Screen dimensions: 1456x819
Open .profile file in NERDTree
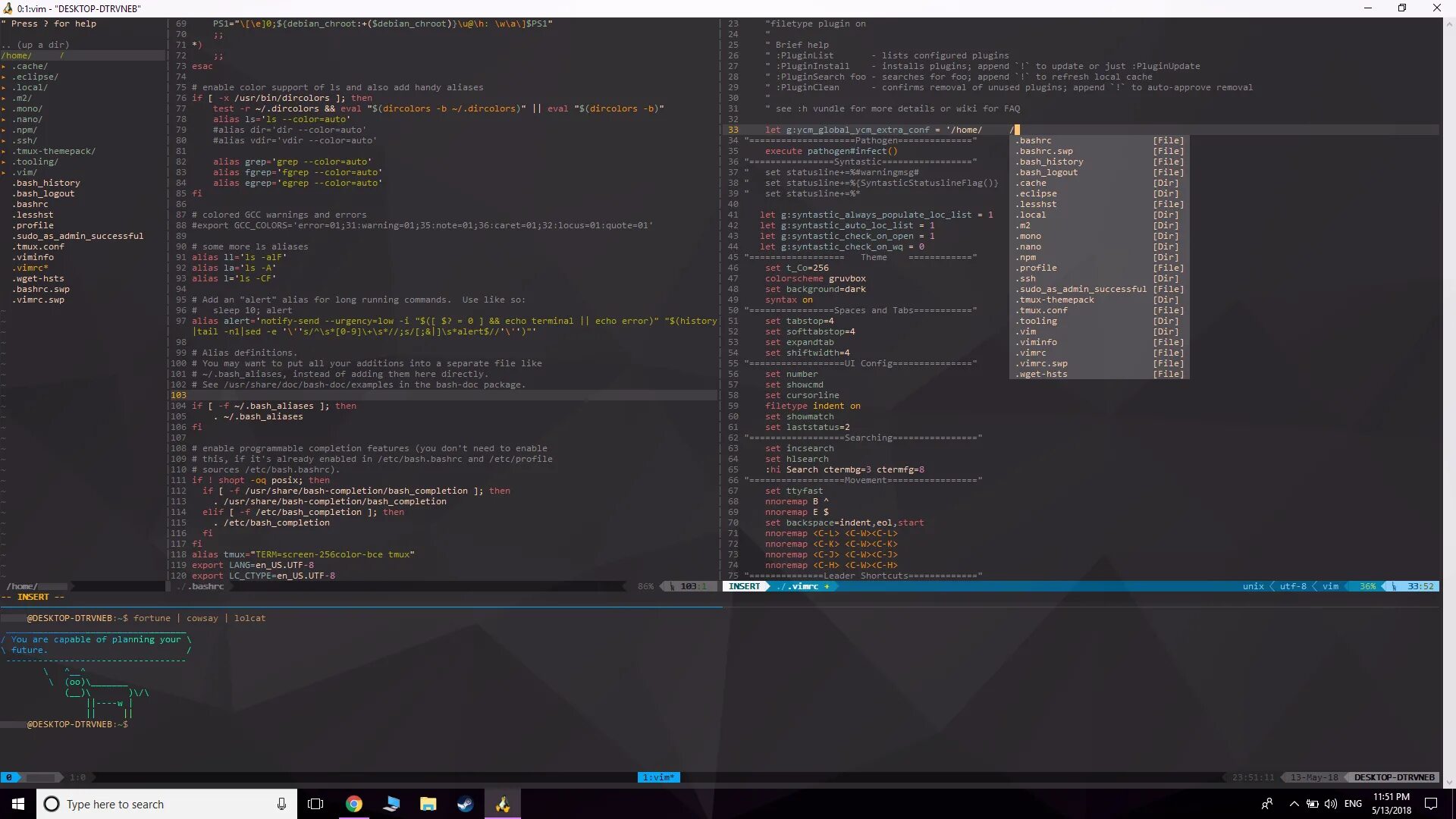34,225
